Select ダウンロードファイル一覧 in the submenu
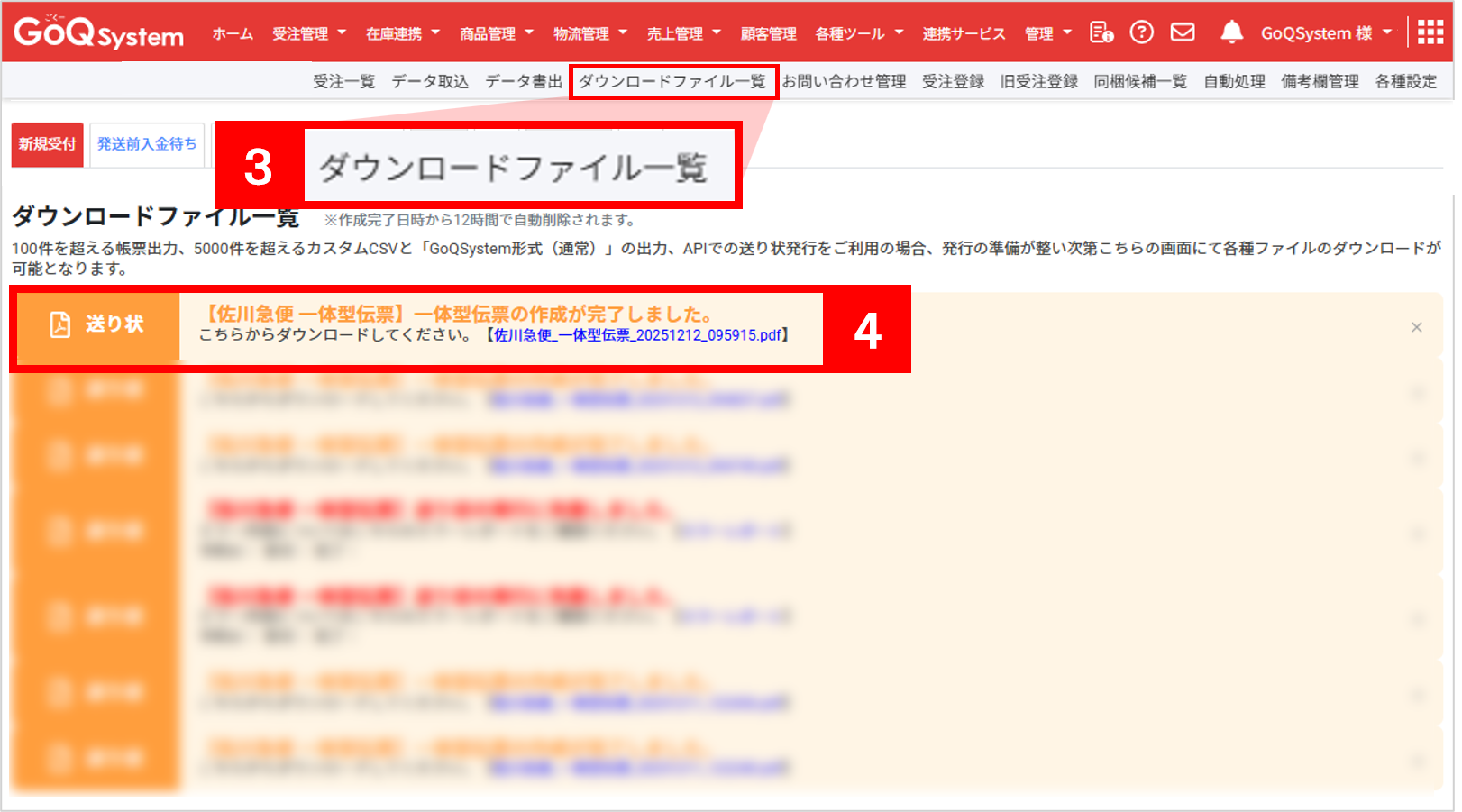 tap(672, 81)
